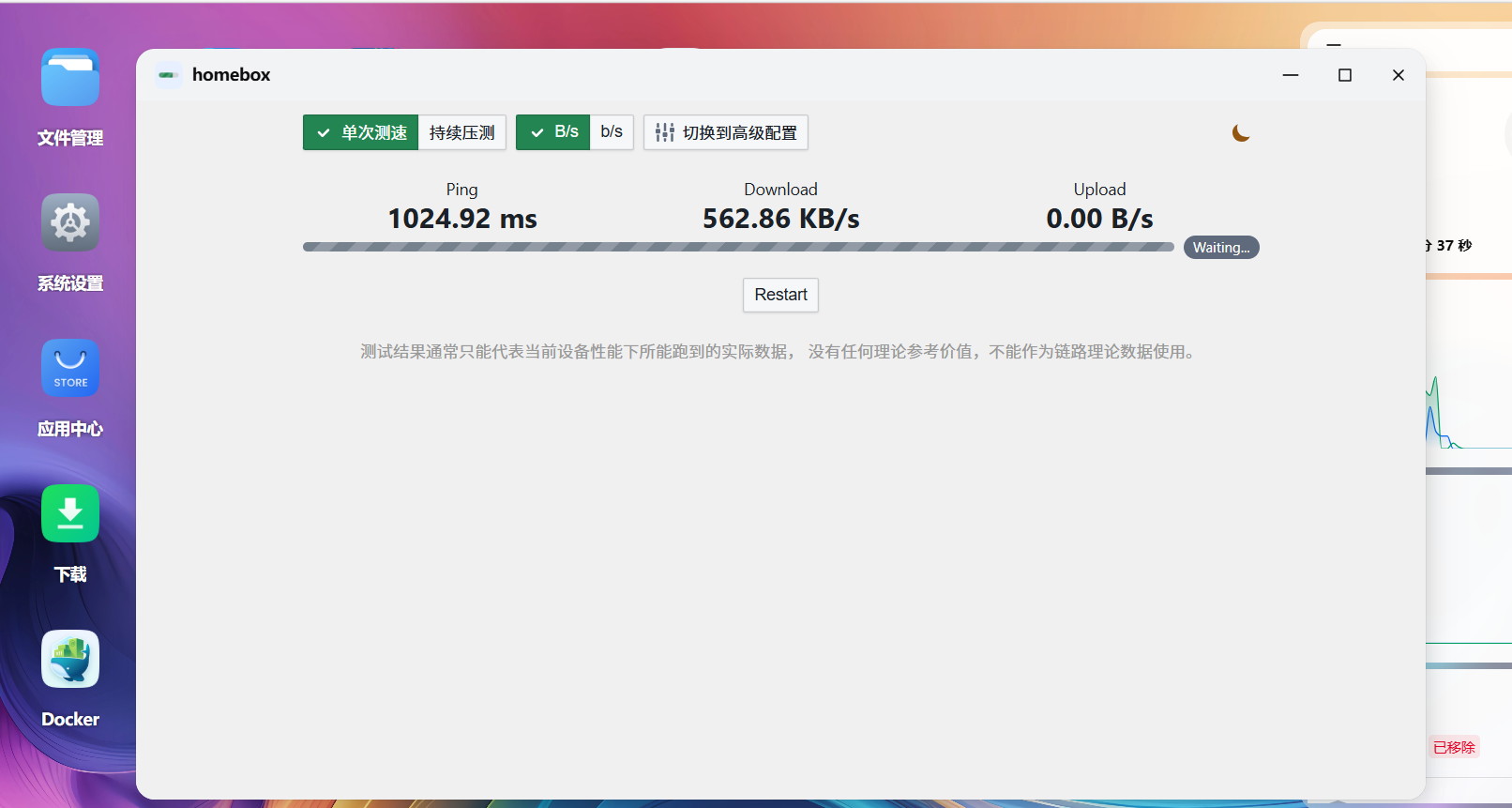The width and height of the screenshot is (1512, 808).
Task: Click the Ping label
Action: pos(462,190)
